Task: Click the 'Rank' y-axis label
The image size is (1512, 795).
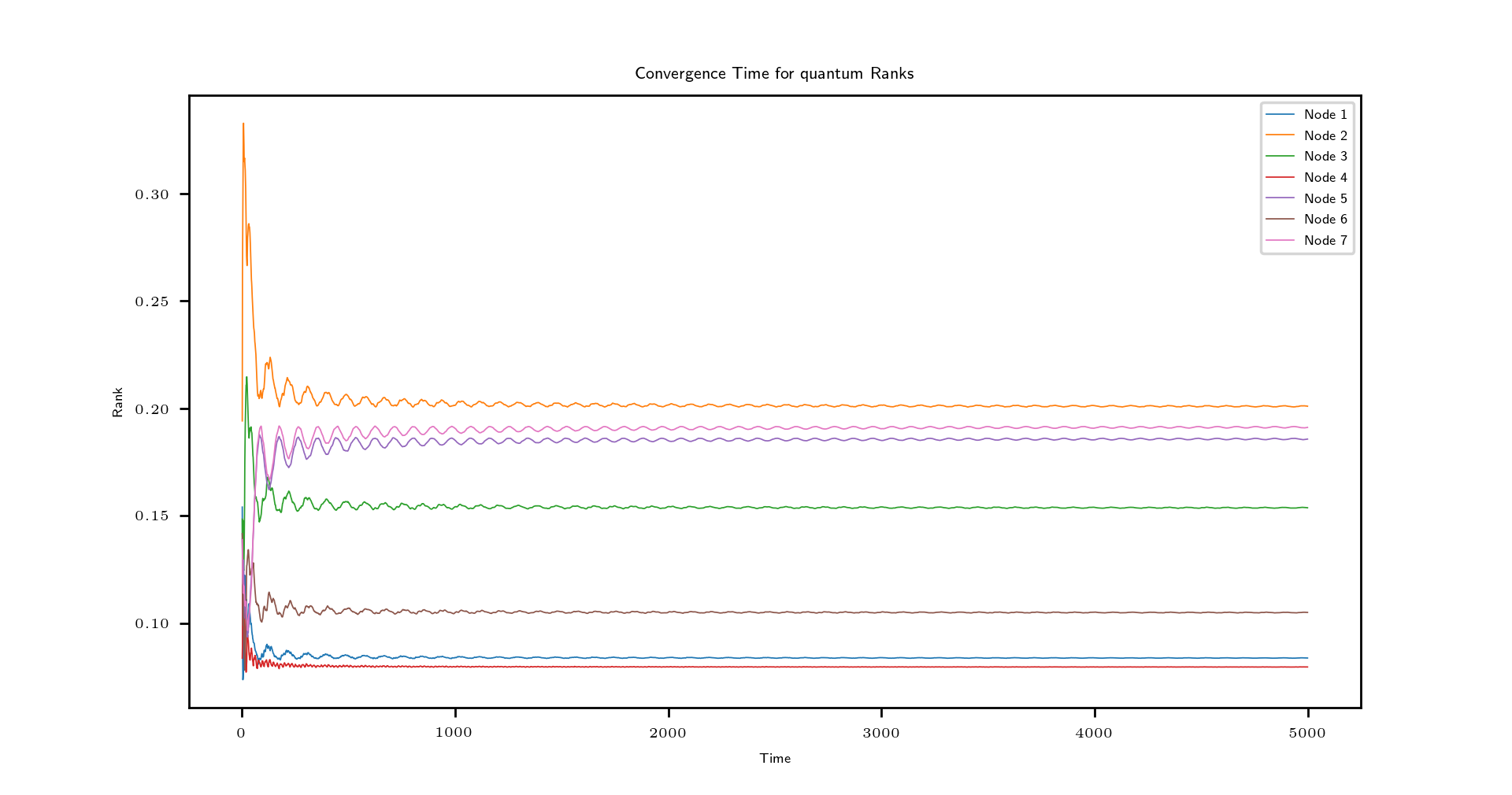Action: tap(118, 402)
